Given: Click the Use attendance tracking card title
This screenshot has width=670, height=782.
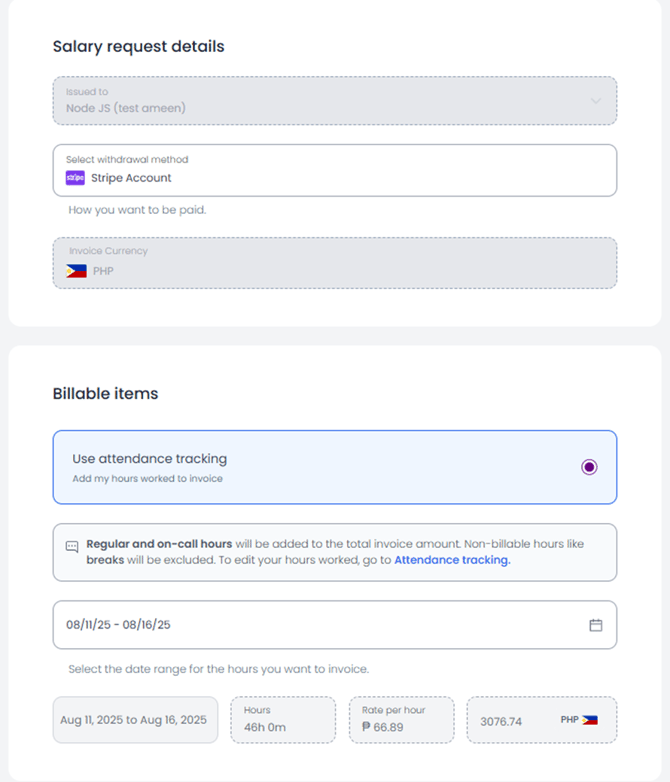Looking at the screenshot, I should point(150,459).
